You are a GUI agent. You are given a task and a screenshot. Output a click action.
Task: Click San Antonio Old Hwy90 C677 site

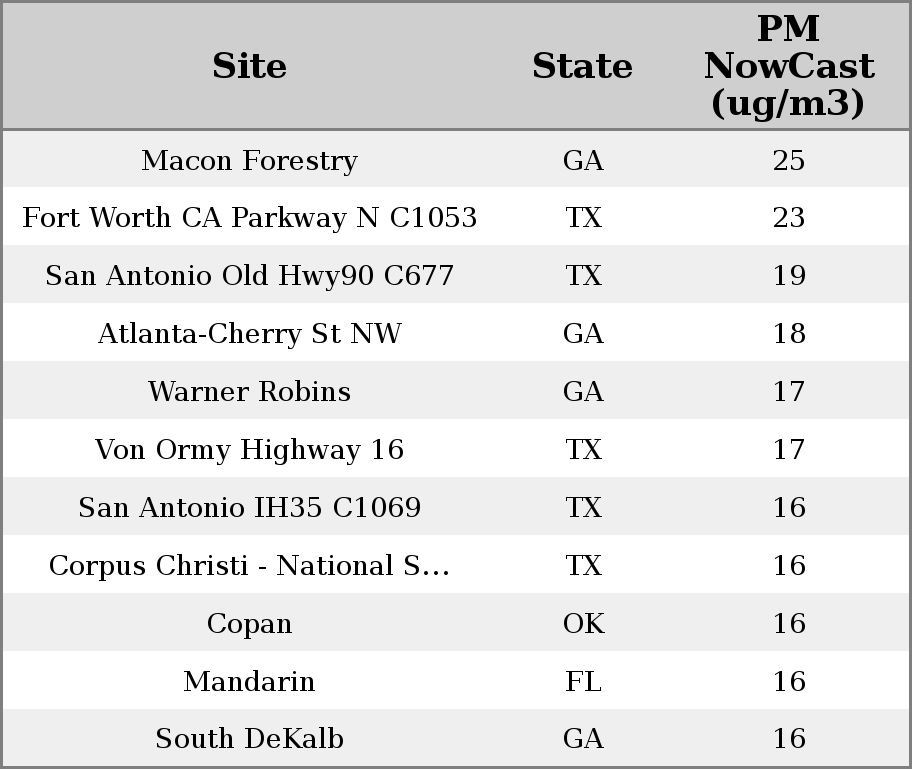point(249,276)
